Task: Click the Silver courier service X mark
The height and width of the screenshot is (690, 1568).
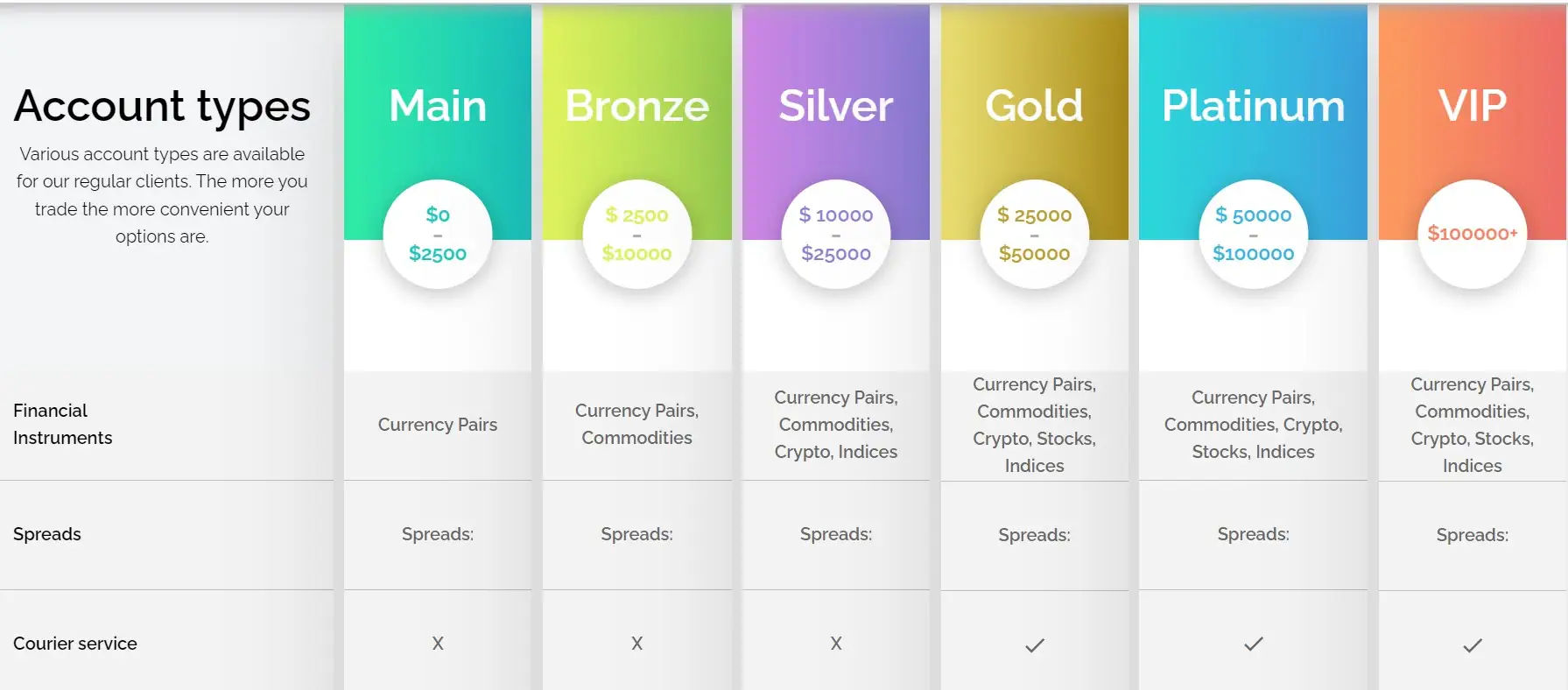Action: pyautogui.click(x=836, y=644)
